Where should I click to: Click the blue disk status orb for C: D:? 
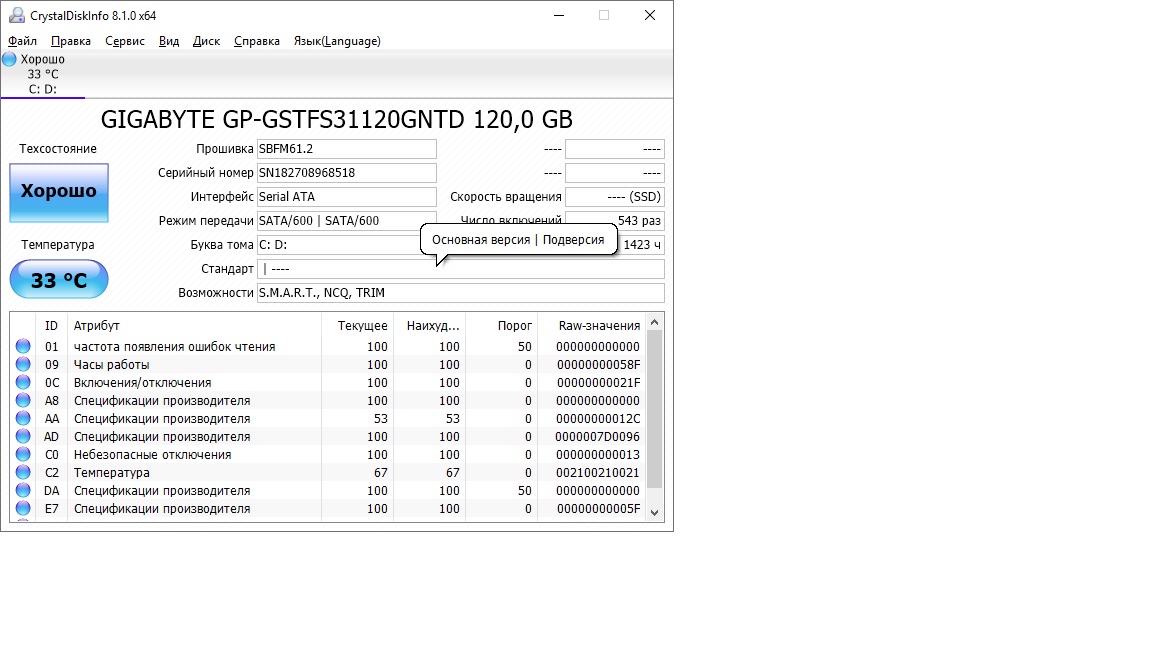(x=9, y=59)
